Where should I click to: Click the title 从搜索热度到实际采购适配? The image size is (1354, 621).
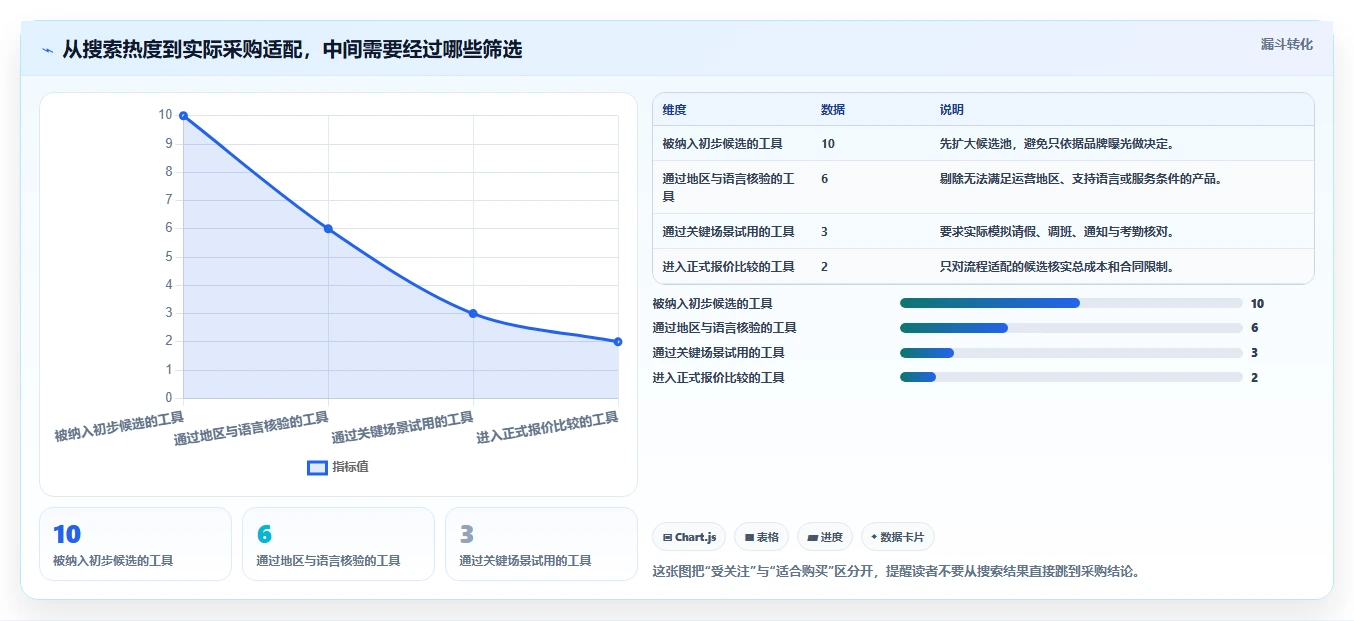[x=292, y=49]
